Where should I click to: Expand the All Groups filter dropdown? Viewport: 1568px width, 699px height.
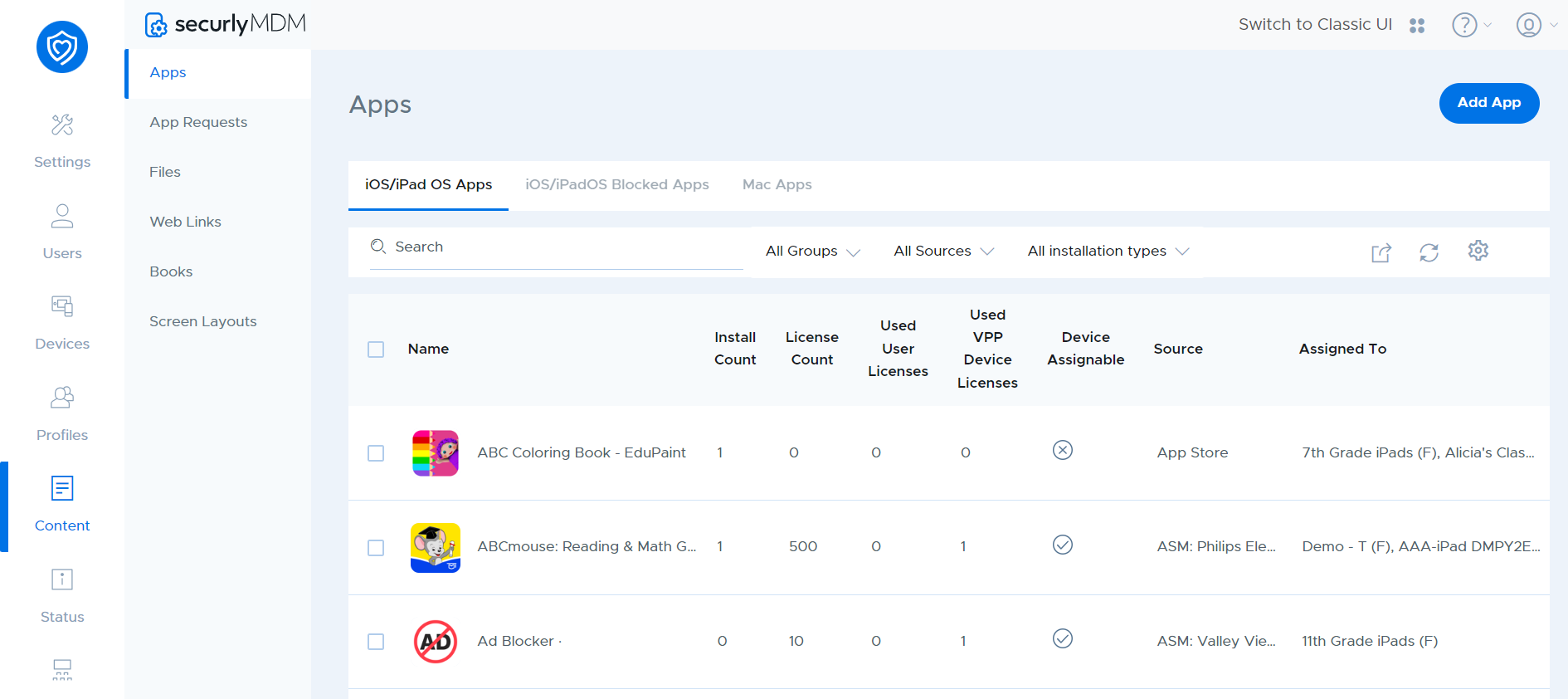coord(813,251)
